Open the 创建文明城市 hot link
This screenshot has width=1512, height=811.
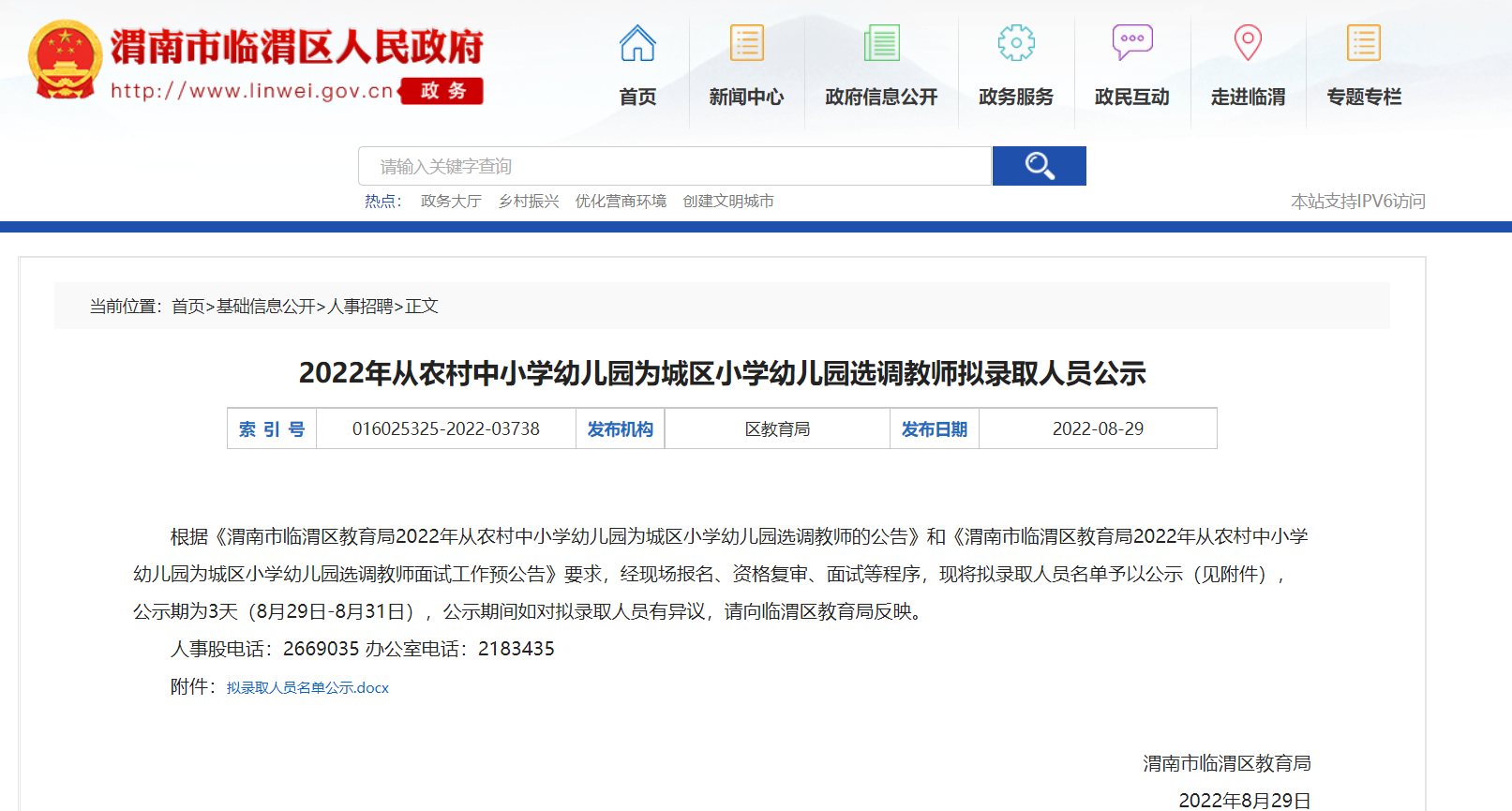tap(728, 201)
